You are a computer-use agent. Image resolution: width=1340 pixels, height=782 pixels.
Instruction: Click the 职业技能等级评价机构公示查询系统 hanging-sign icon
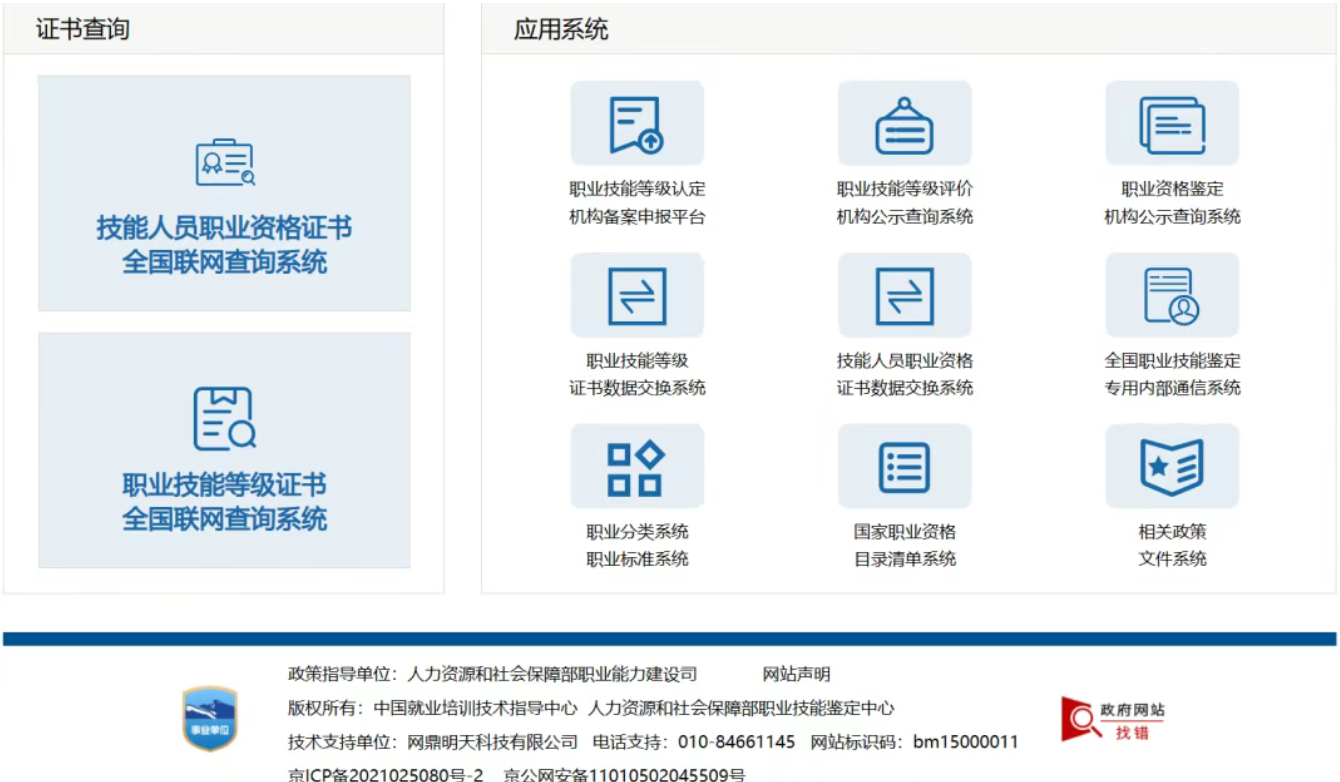point(905,123)
